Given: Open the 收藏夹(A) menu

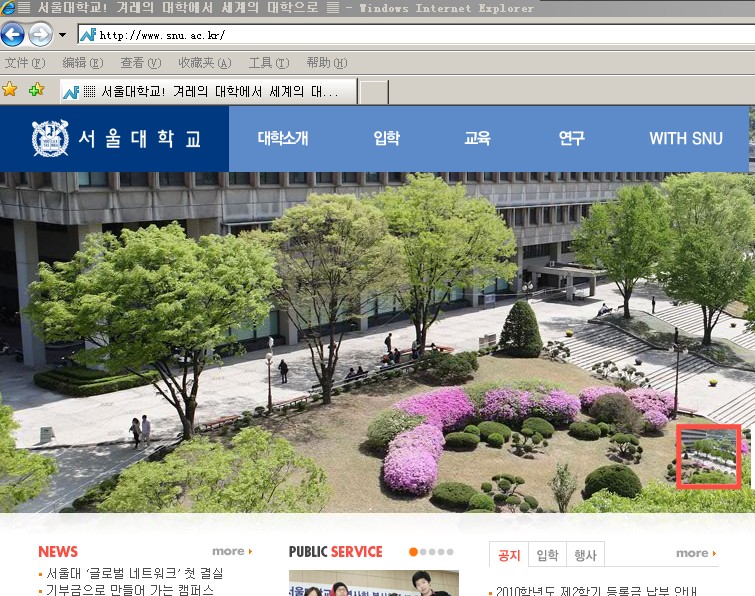Looking at the screenshot, I should [205, 63].
